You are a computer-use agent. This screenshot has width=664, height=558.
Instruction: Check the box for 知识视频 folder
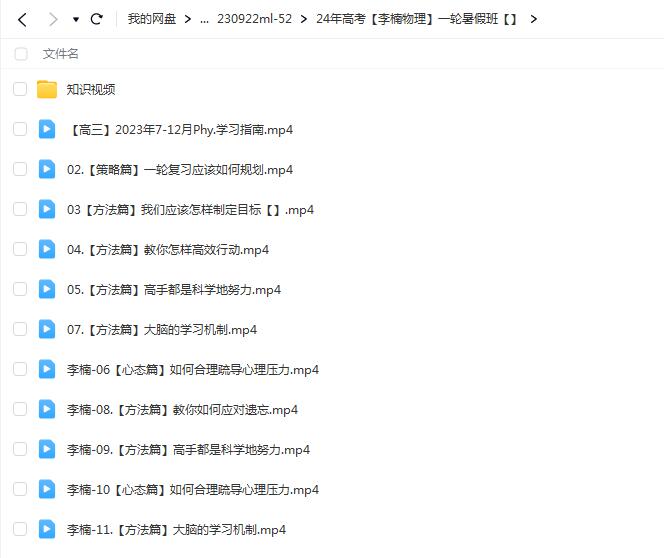pos(20,89)
